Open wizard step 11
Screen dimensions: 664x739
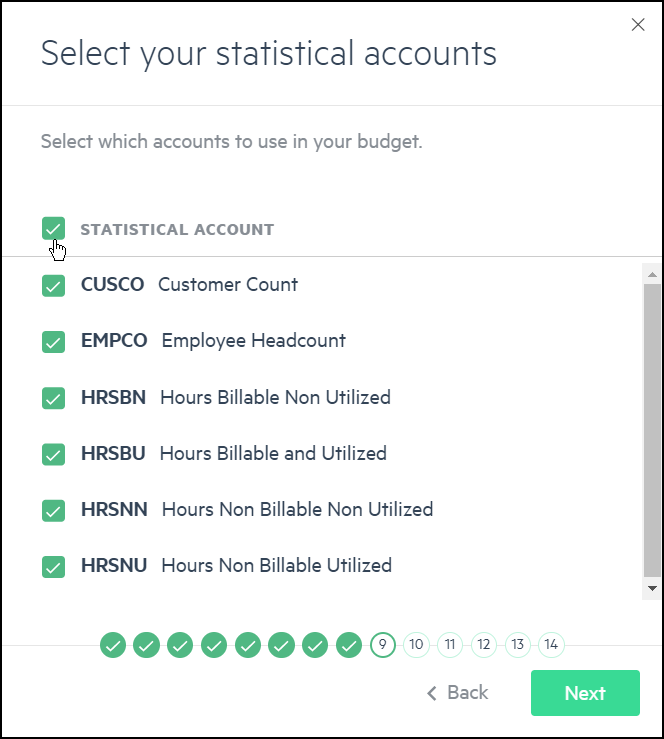click(450, 644)
